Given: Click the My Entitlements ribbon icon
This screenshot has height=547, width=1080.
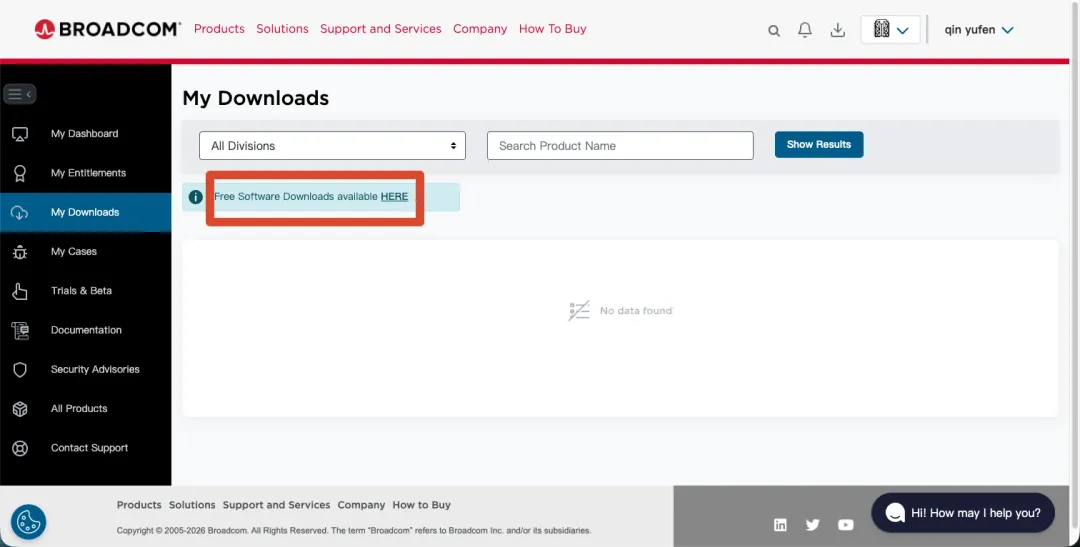Looking at the screenshot, I should click(20, 173).
